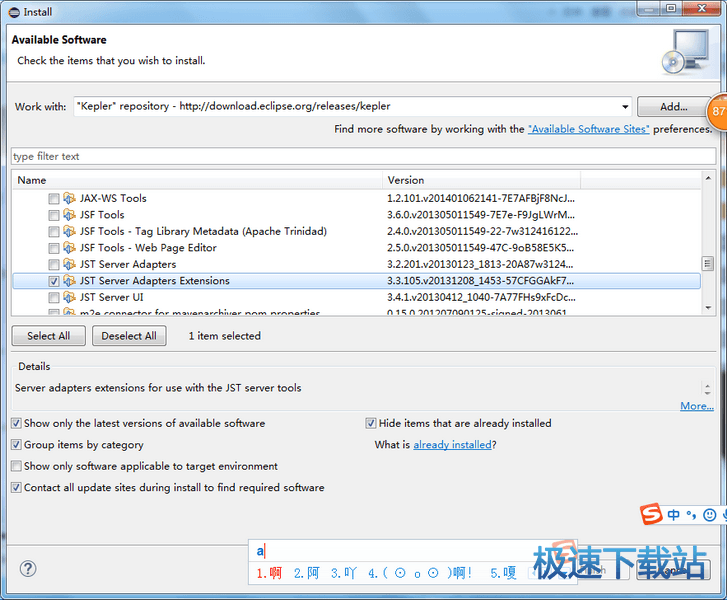Image resolution: width=727 pixels, height=600 pixels.
Task: Open the Work with repository dropdown arrow
Action: [625, 107]
